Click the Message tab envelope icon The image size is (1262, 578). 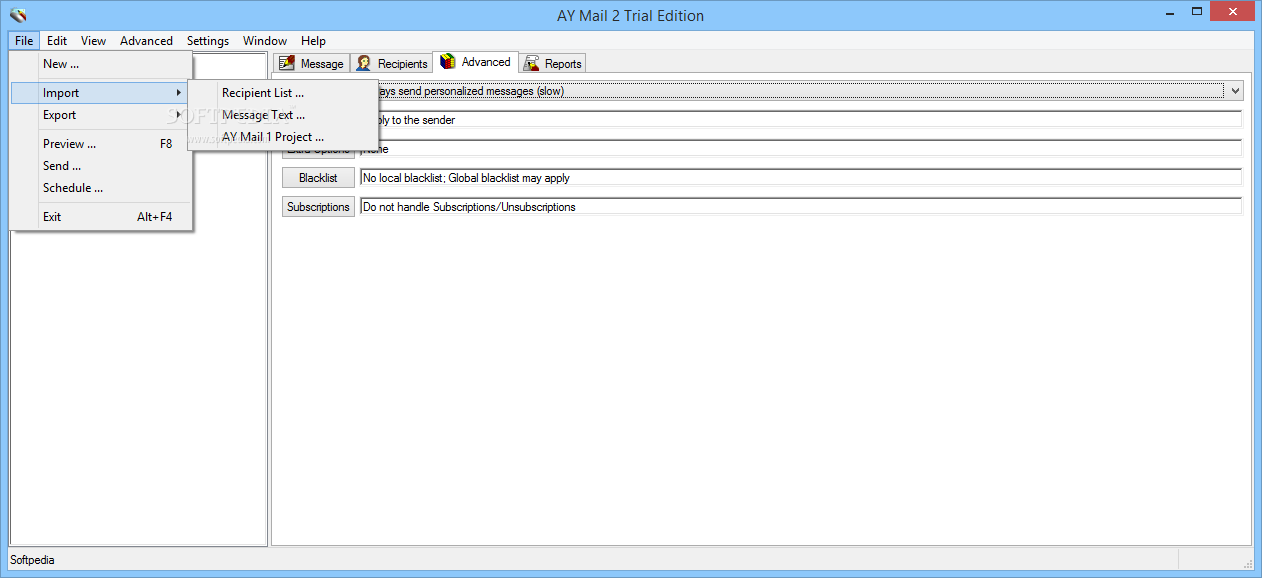click(287, 63)
